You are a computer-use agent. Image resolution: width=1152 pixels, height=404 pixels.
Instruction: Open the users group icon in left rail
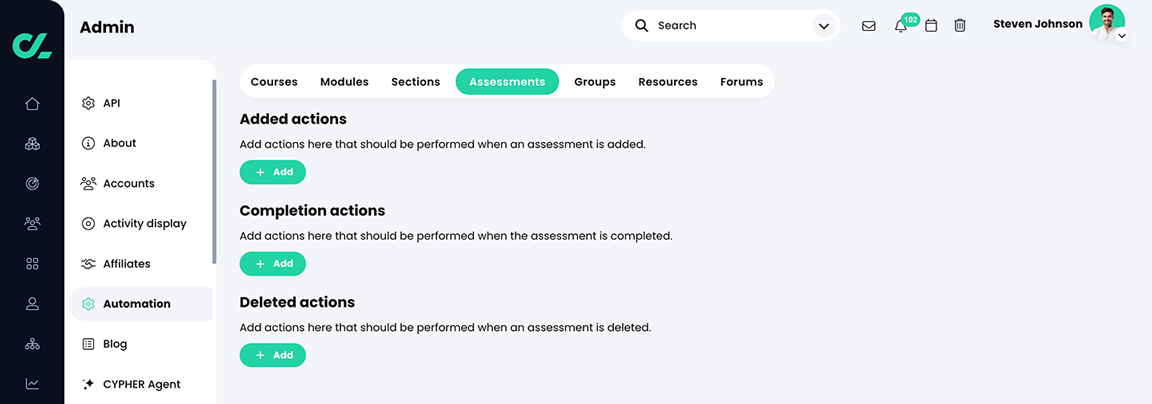[x=32, y=223]
